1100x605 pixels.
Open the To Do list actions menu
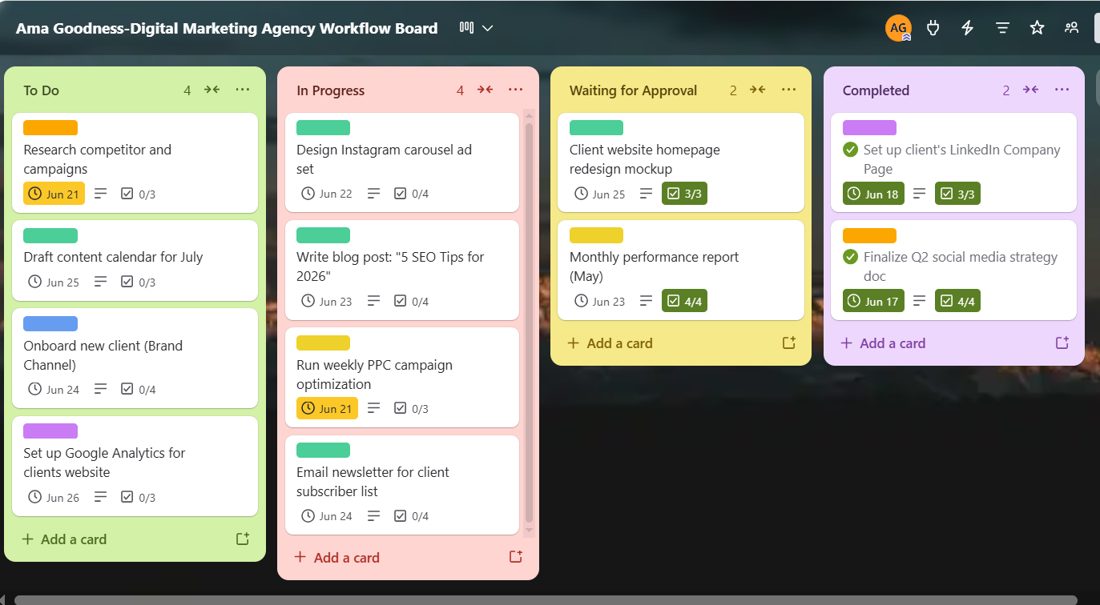tap(243, 90)
